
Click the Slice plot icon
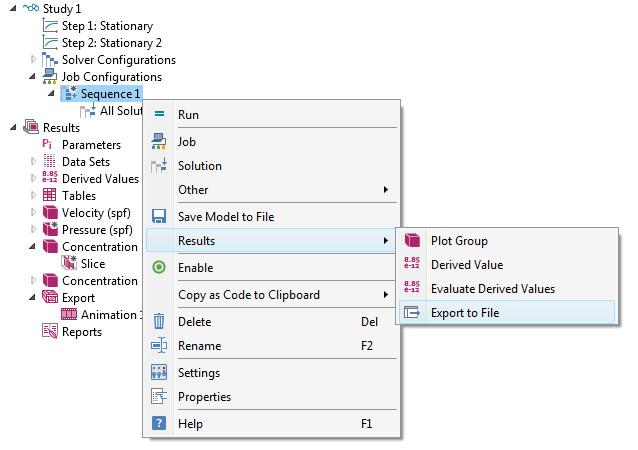tap(69, 263)
